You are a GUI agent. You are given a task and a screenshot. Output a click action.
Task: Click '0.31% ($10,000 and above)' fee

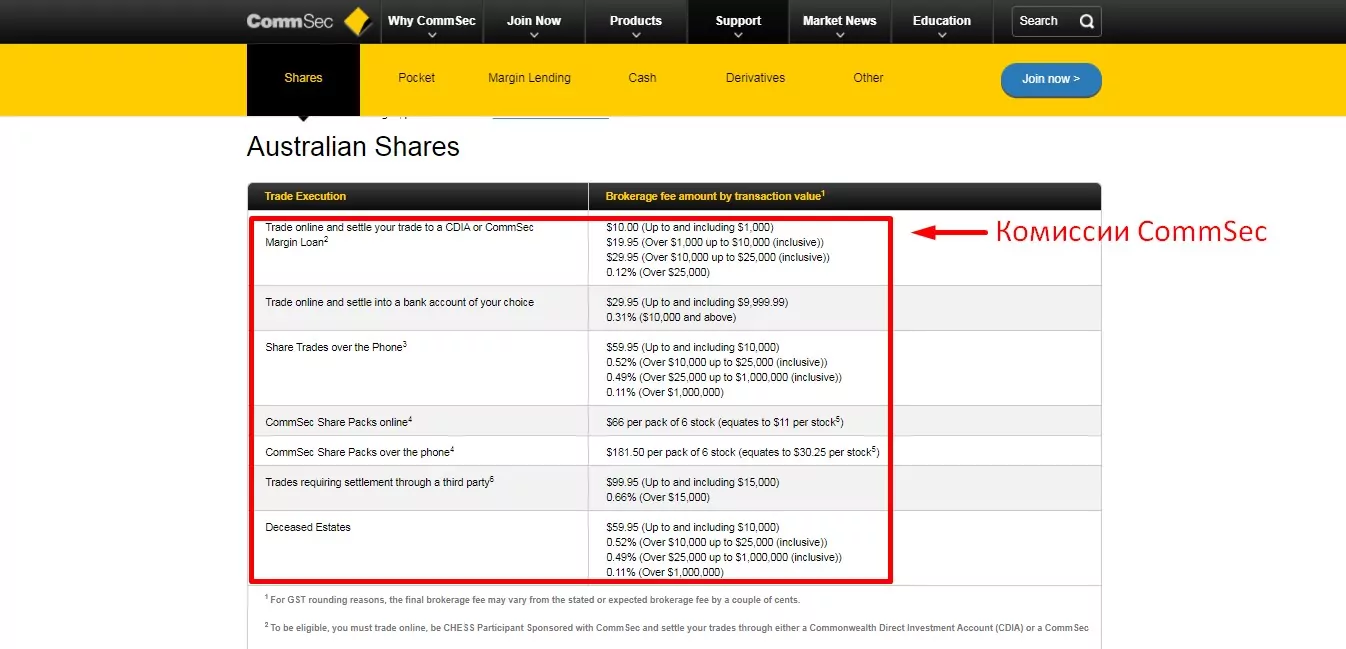670,317
